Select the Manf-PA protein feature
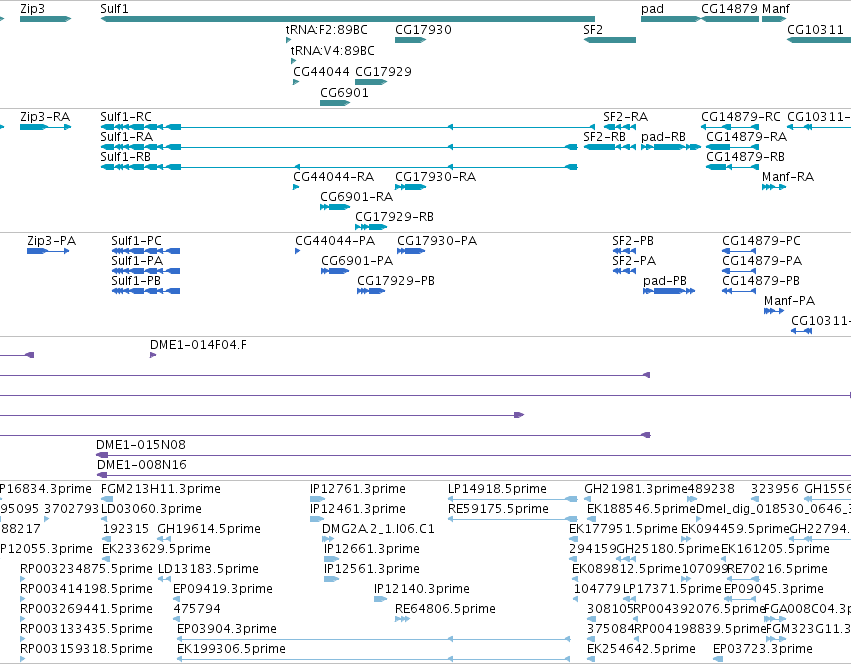 click(x=774, y=311)
